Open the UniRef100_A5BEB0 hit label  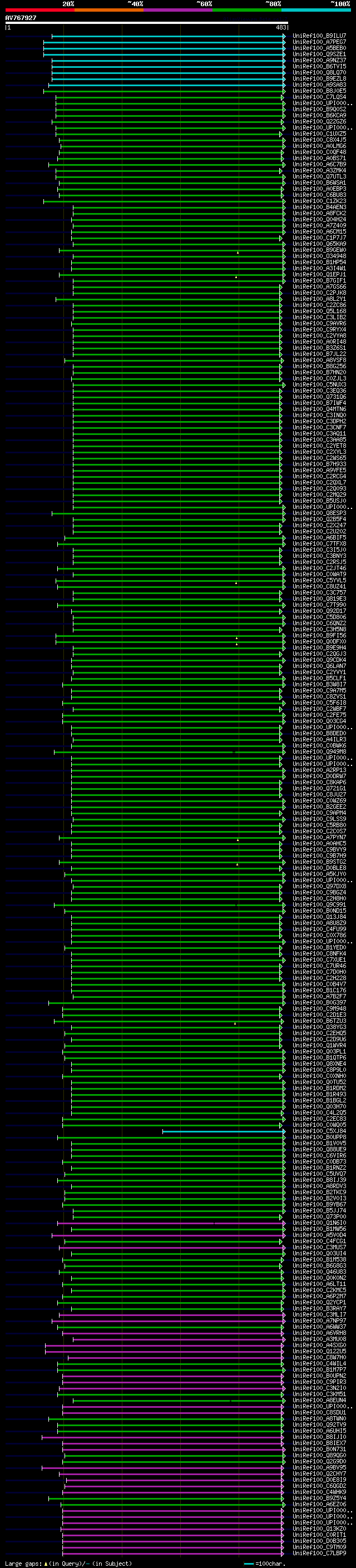pyautogui.click(x=319, y=48)
